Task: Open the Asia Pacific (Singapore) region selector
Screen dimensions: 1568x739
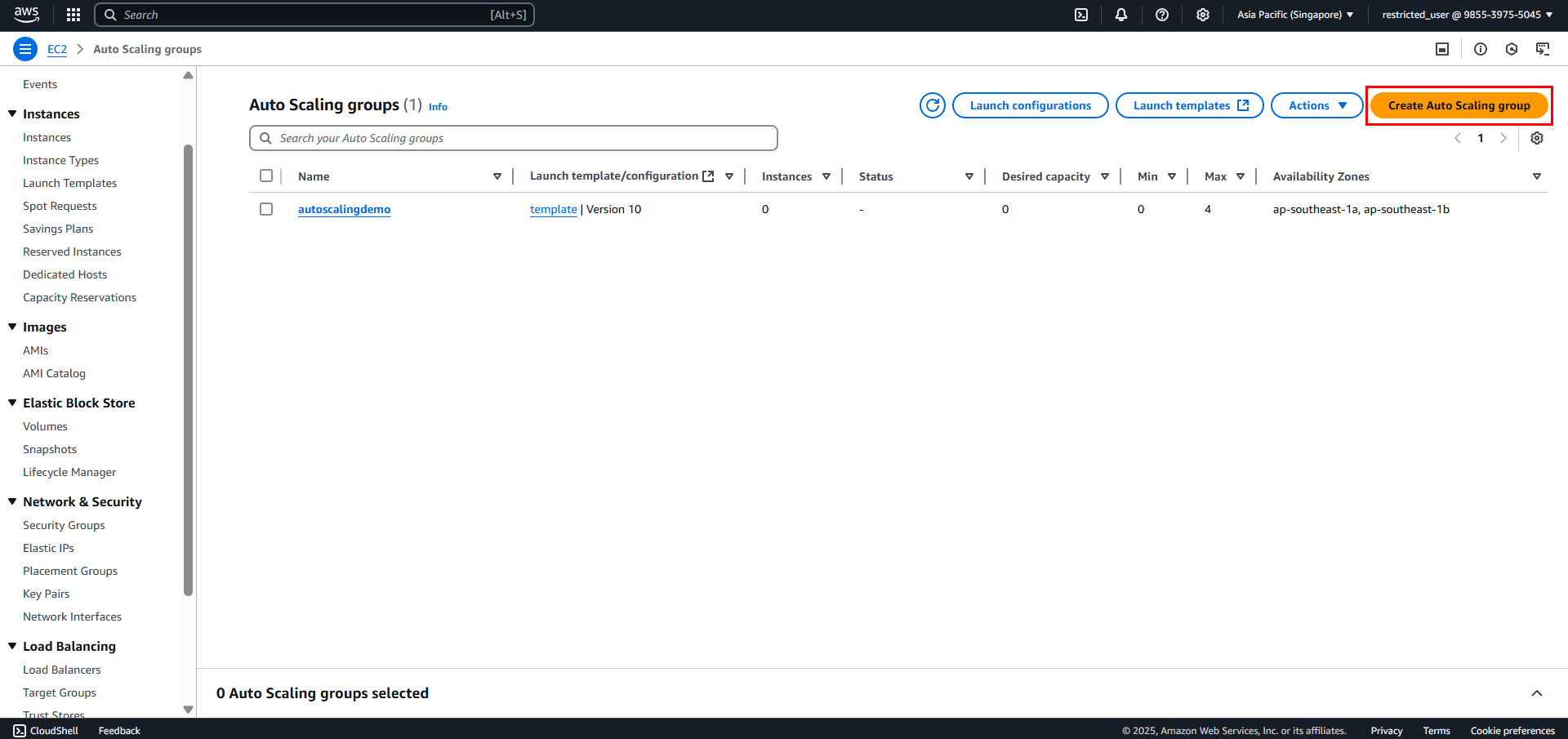Action: 1295,15
